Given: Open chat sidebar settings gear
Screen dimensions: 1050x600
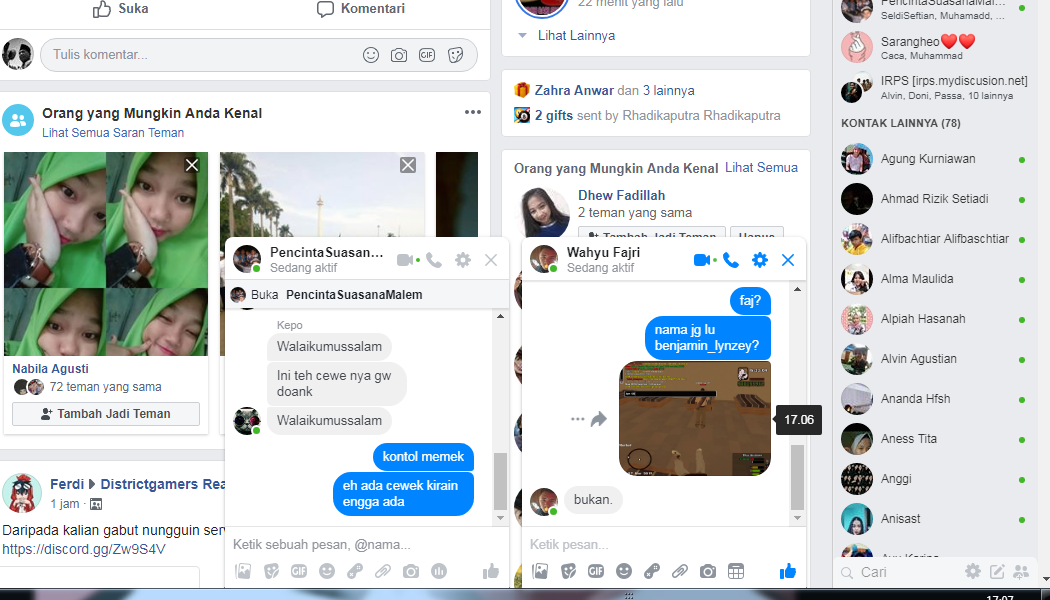Looking at the screenshot, I should (x=972, y=571).
